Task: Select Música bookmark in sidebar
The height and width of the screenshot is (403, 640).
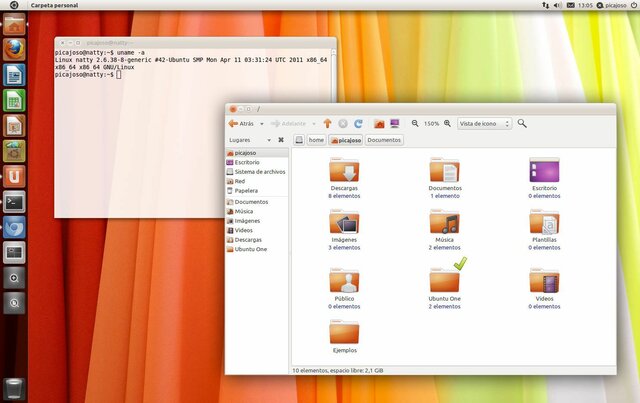Action: tap(257, 211)
